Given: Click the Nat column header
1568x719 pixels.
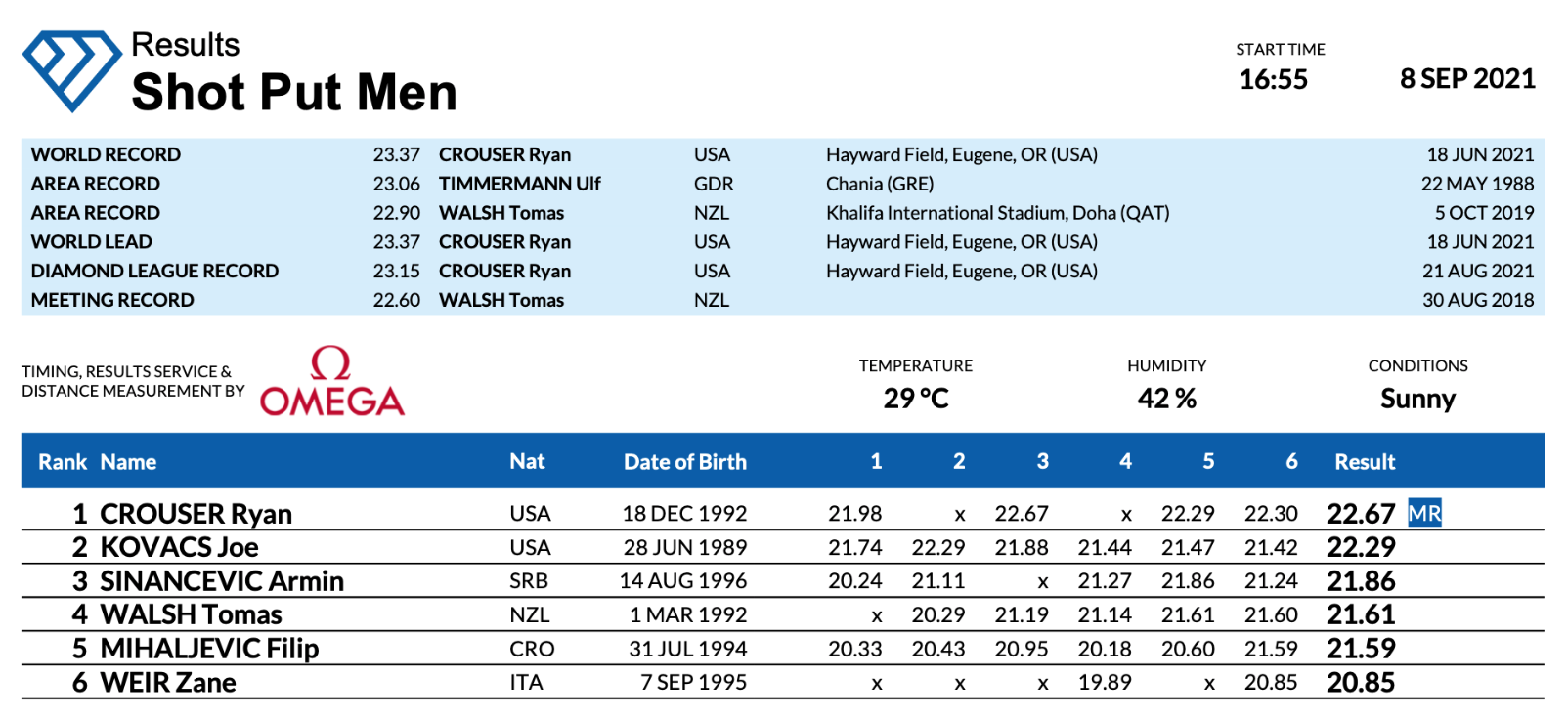Looking at the screenshot, I should [527, 461].
